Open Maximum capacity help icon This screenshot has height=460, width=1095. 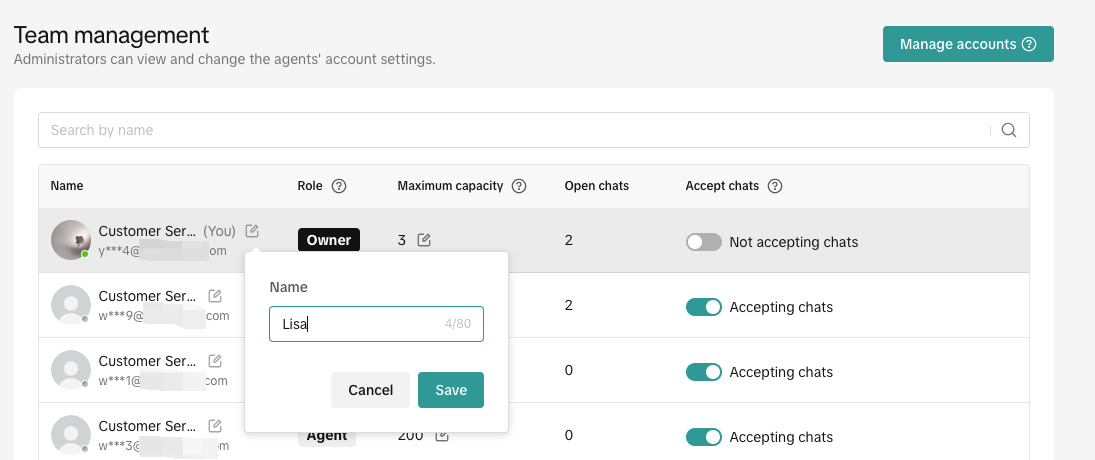pos(519,186)
